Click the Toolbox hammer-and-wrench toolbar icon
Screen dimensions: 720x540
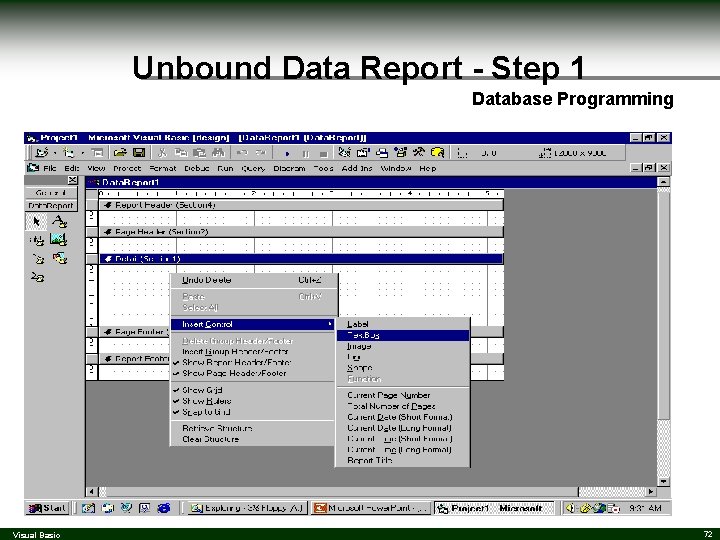coord(419,152)
